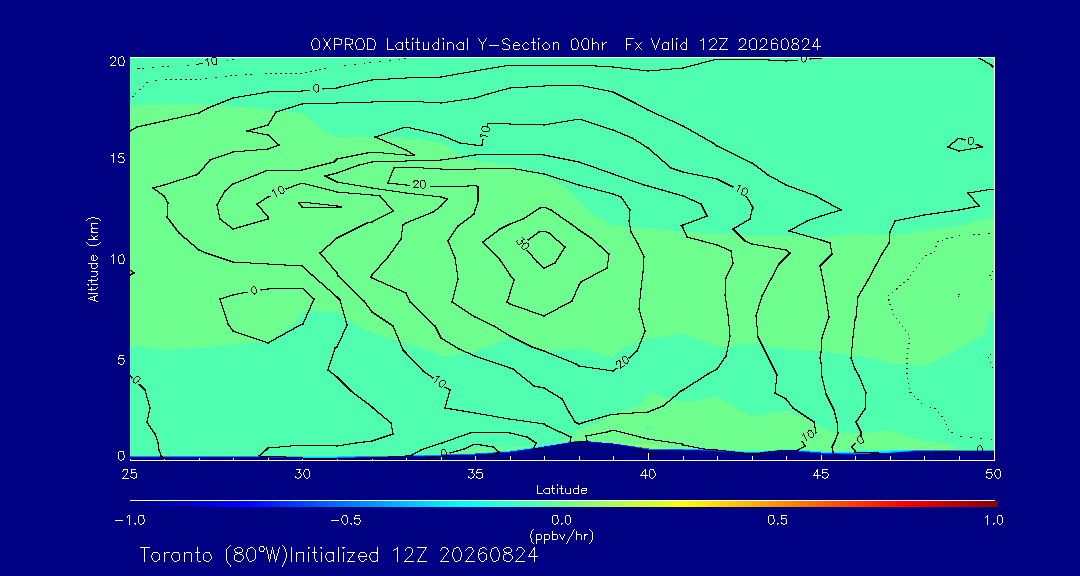Click the latitude 35 tick label
1080x576 pixels.
[475, 473]
